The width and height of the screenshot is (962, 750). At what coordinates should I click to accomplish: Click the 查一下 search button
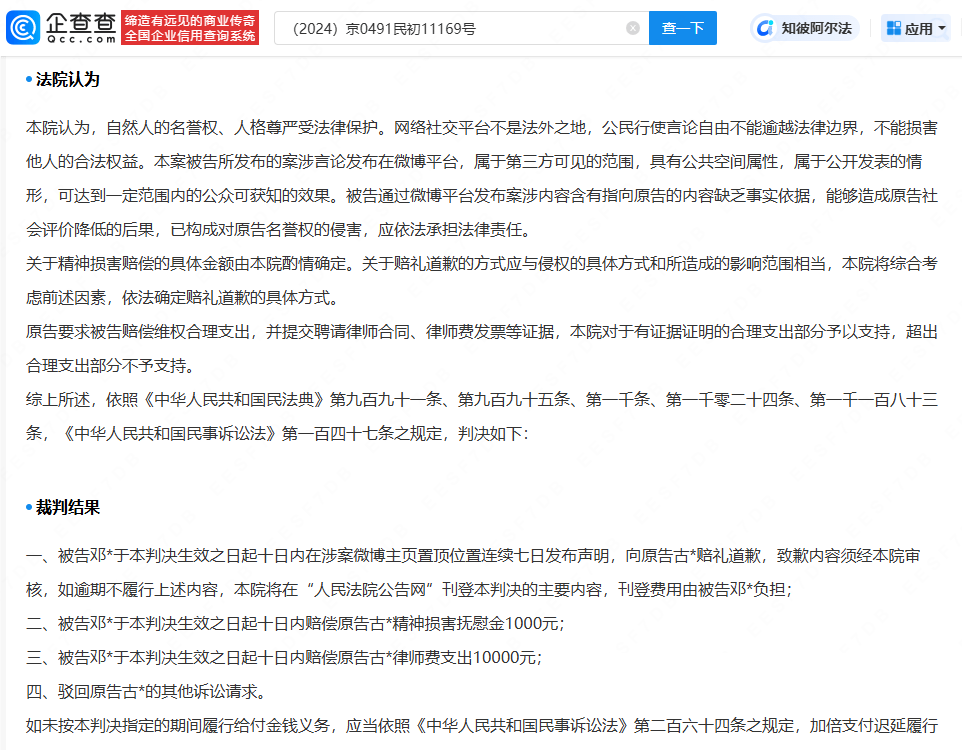coord(682,28)
